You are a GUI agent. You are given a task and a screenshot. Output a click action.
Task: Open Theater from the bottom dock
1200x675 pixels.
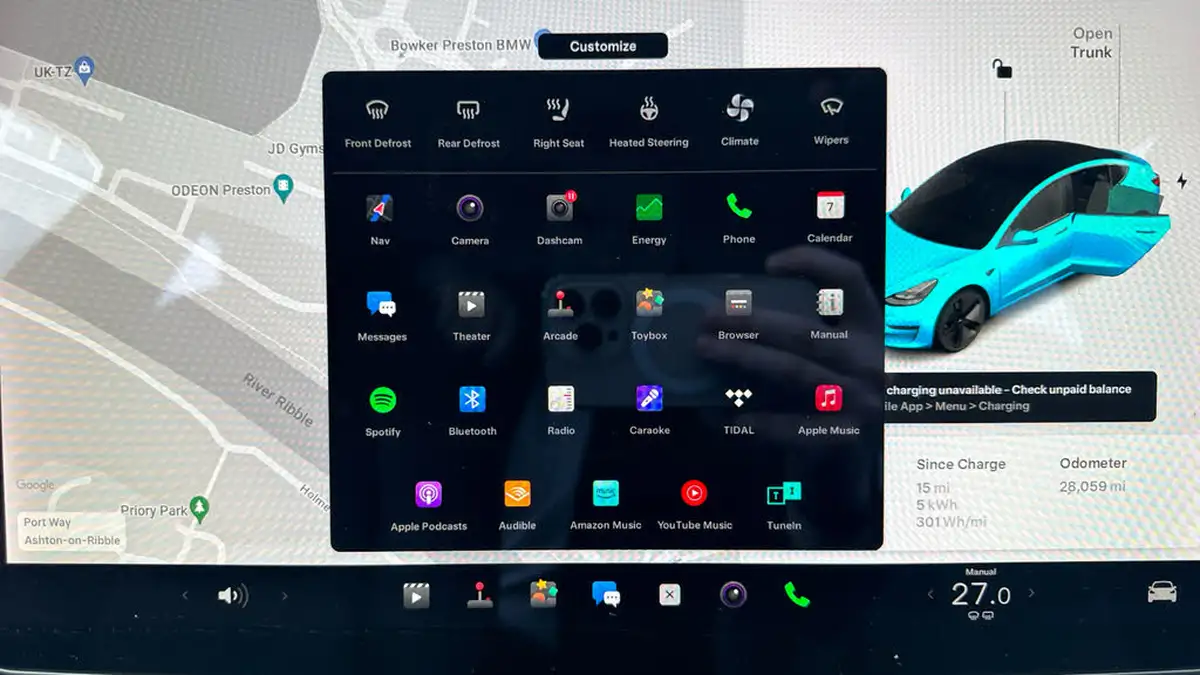[x=416, y=596]
